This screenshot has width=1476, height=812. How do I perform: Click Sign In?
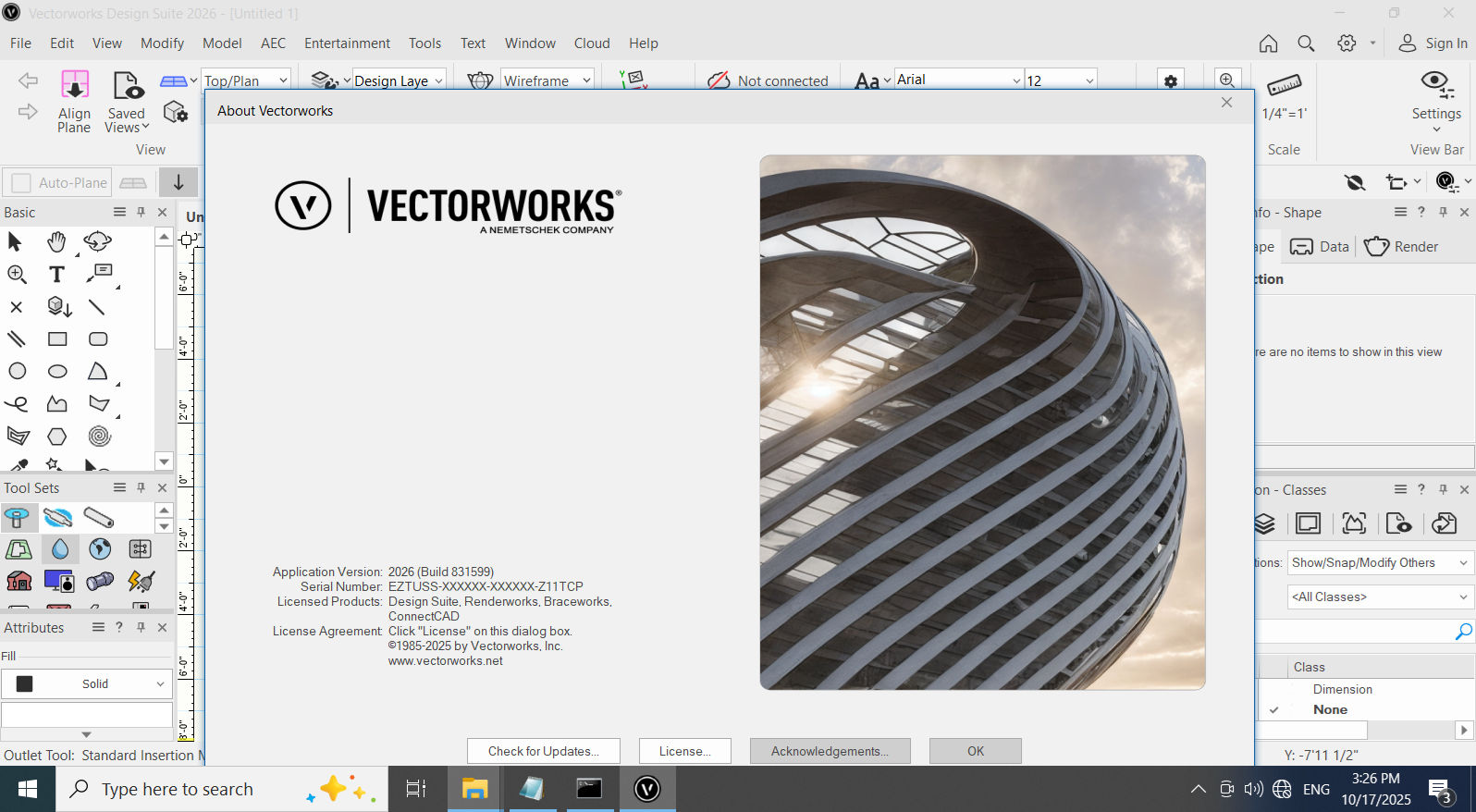tap(1433, 43)
